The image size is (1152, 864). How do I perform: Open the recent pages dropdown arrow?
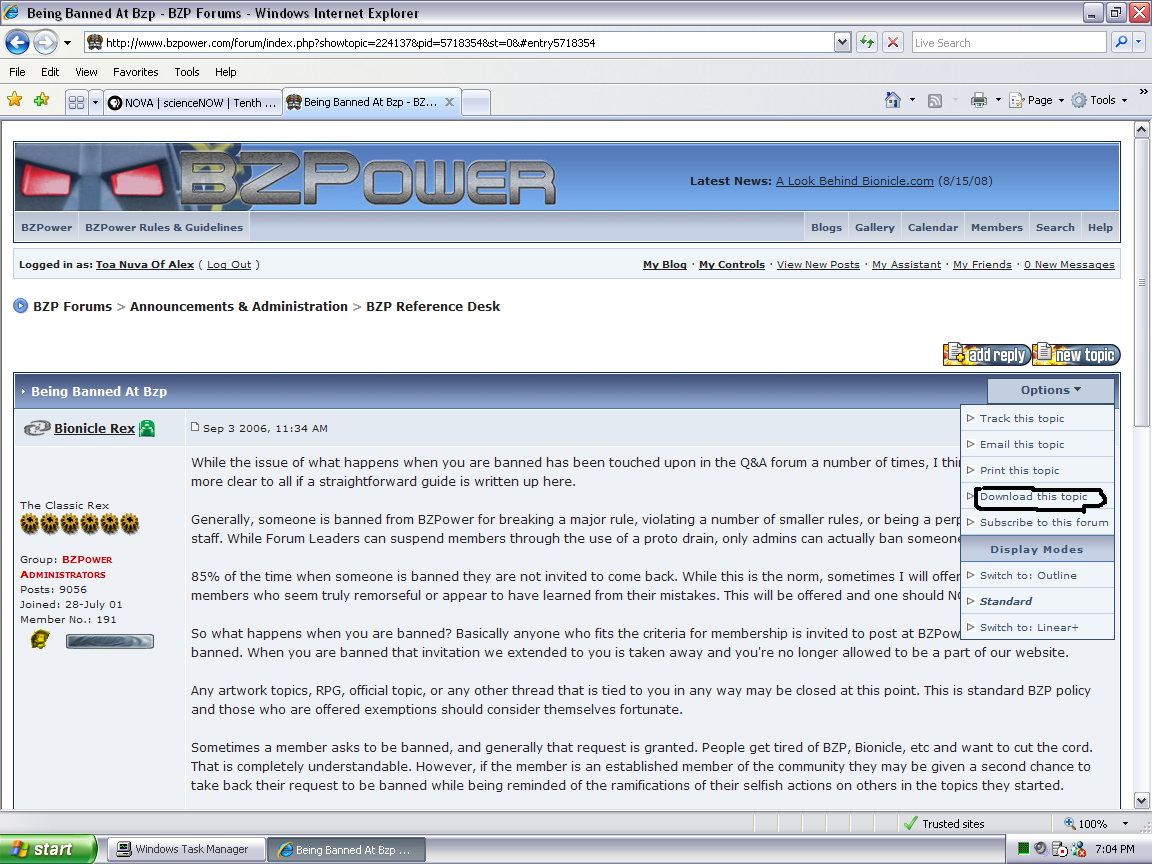point(68,43)
